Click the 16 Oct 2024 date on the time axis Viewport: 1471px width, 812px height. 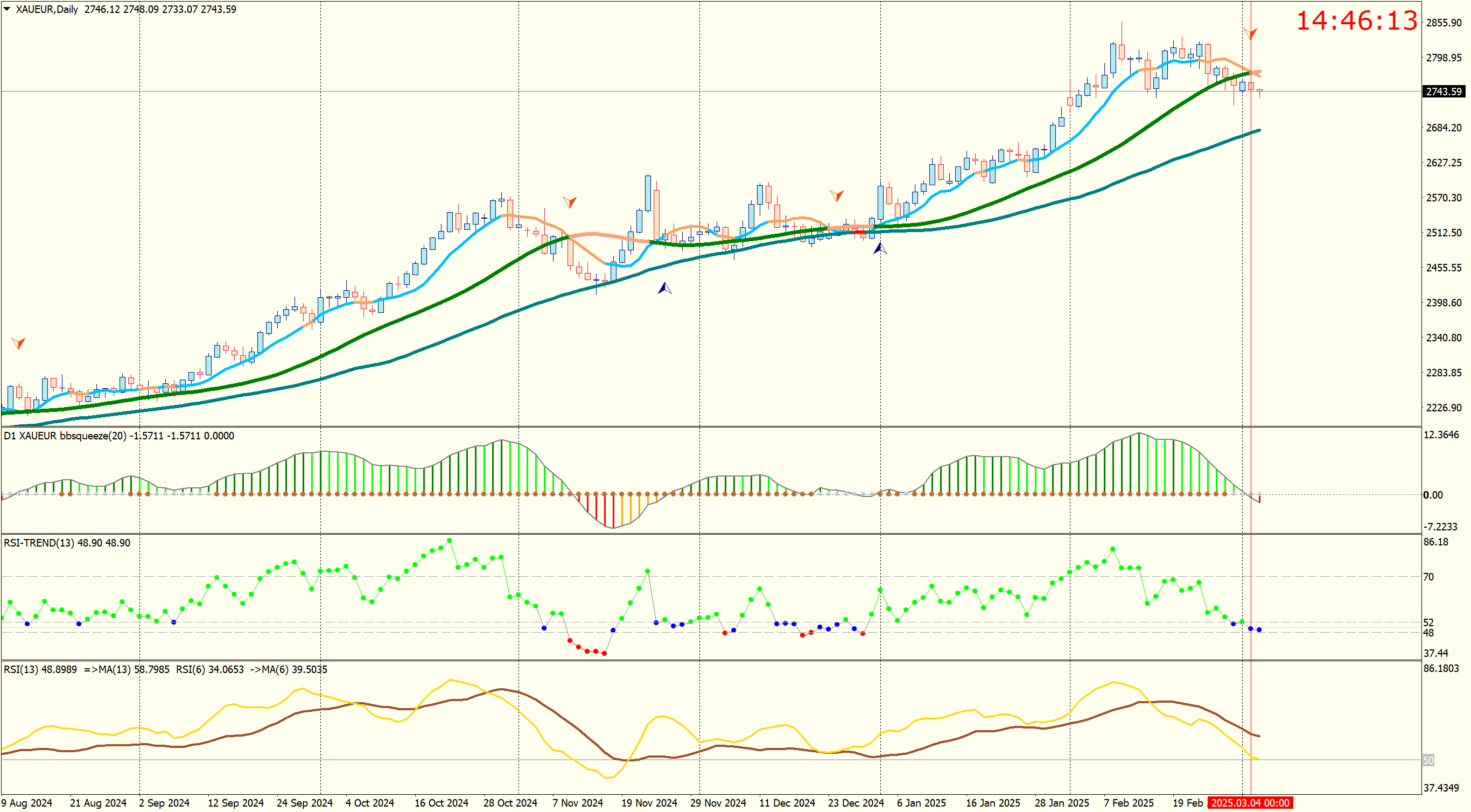(441, 803)
